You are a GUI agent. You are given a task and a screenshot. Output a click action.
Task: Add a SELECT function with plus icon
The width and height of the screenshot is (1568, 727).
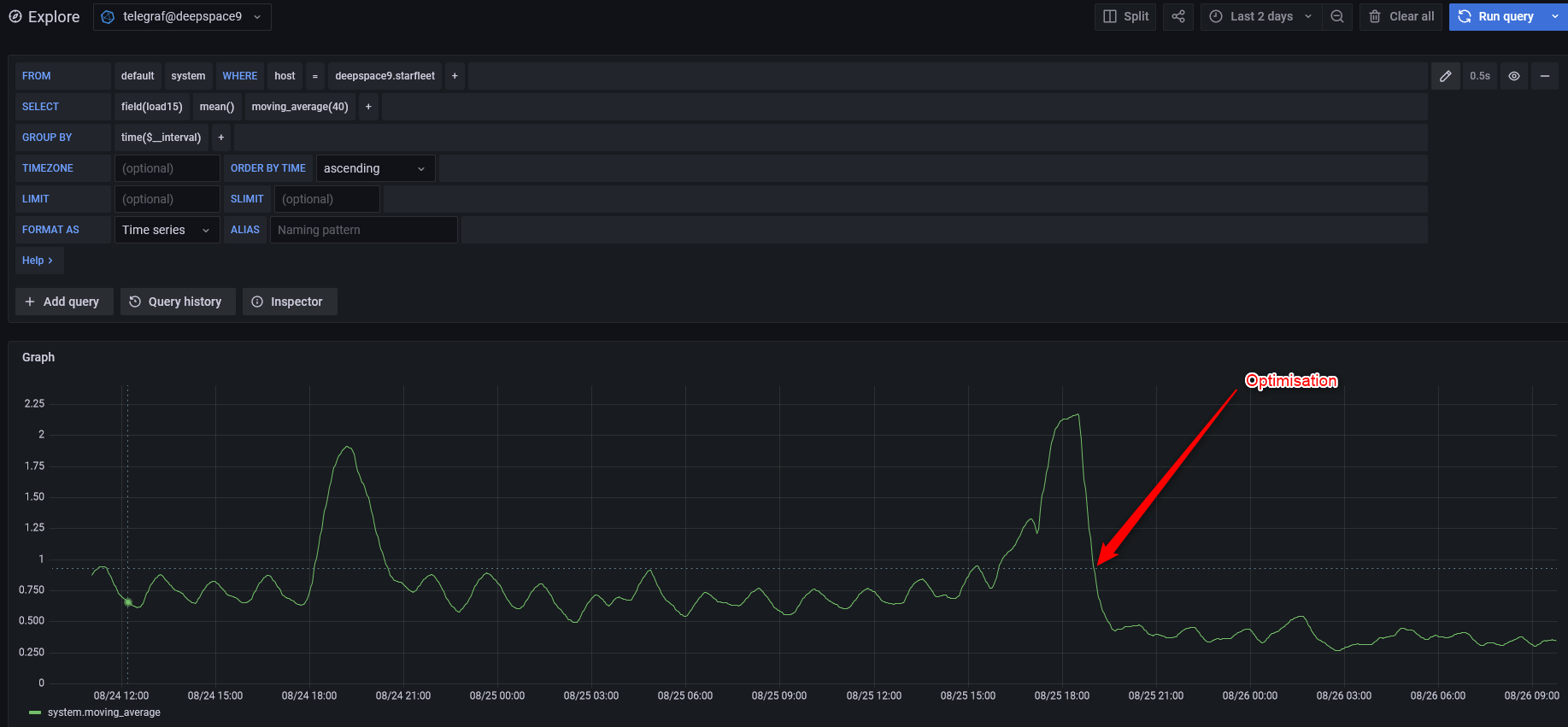[x=368, y=107]
